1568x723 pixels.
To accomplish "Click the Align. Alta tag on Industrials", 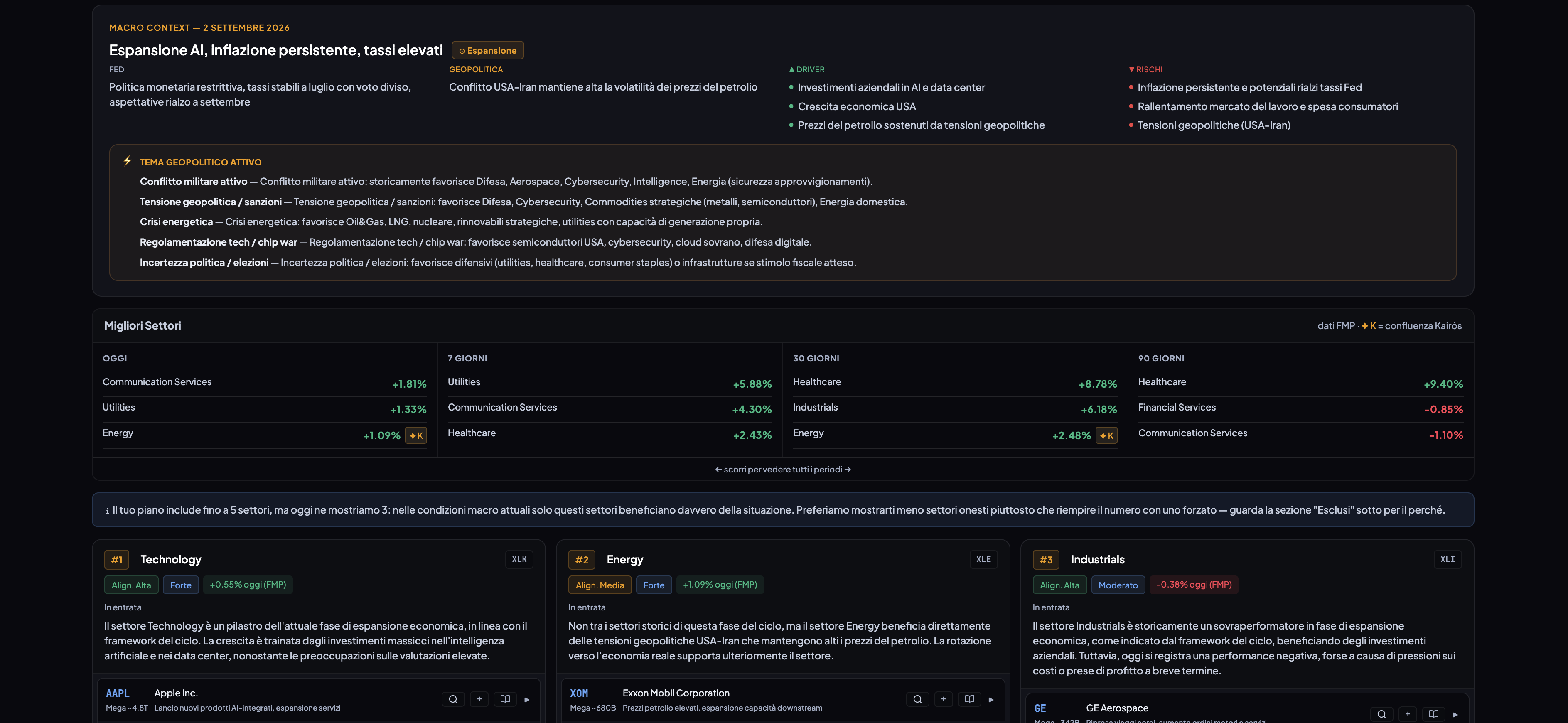I will (x=1060, y=585).
